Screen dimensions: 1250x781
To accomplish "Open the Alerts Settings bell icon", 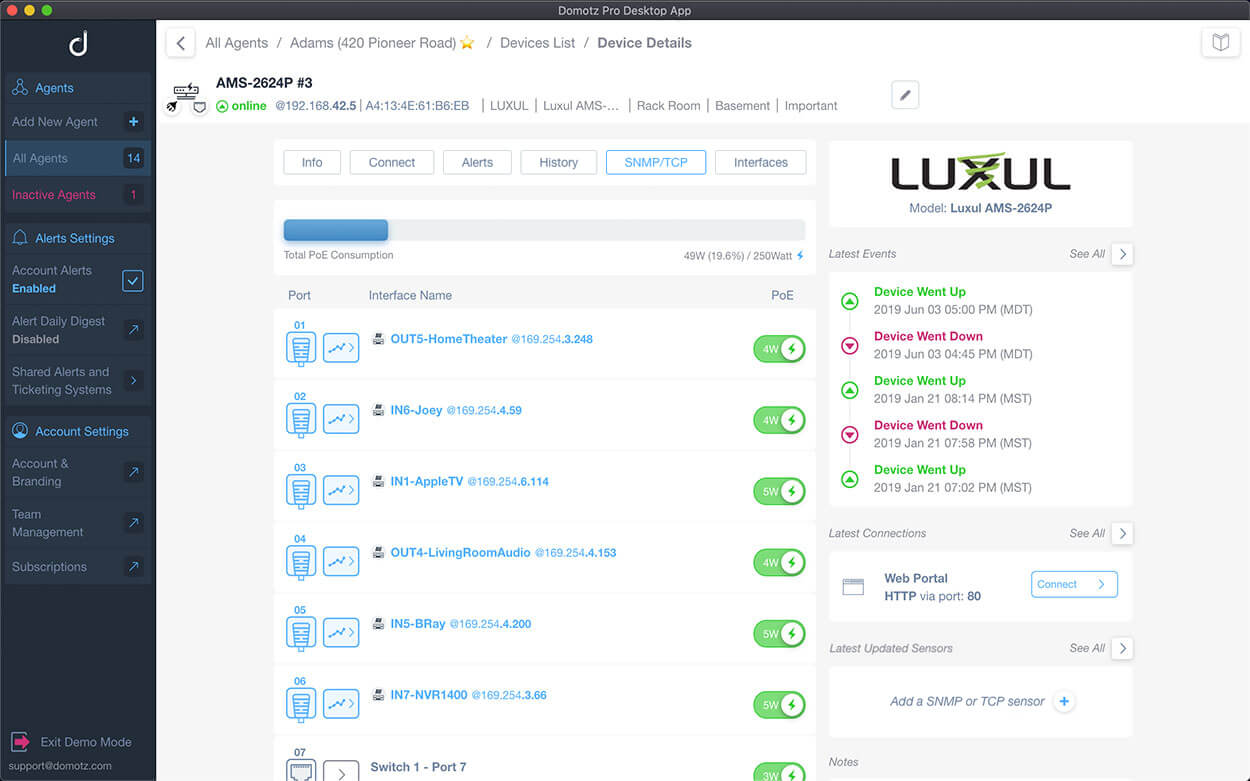I will click(22, 238).
